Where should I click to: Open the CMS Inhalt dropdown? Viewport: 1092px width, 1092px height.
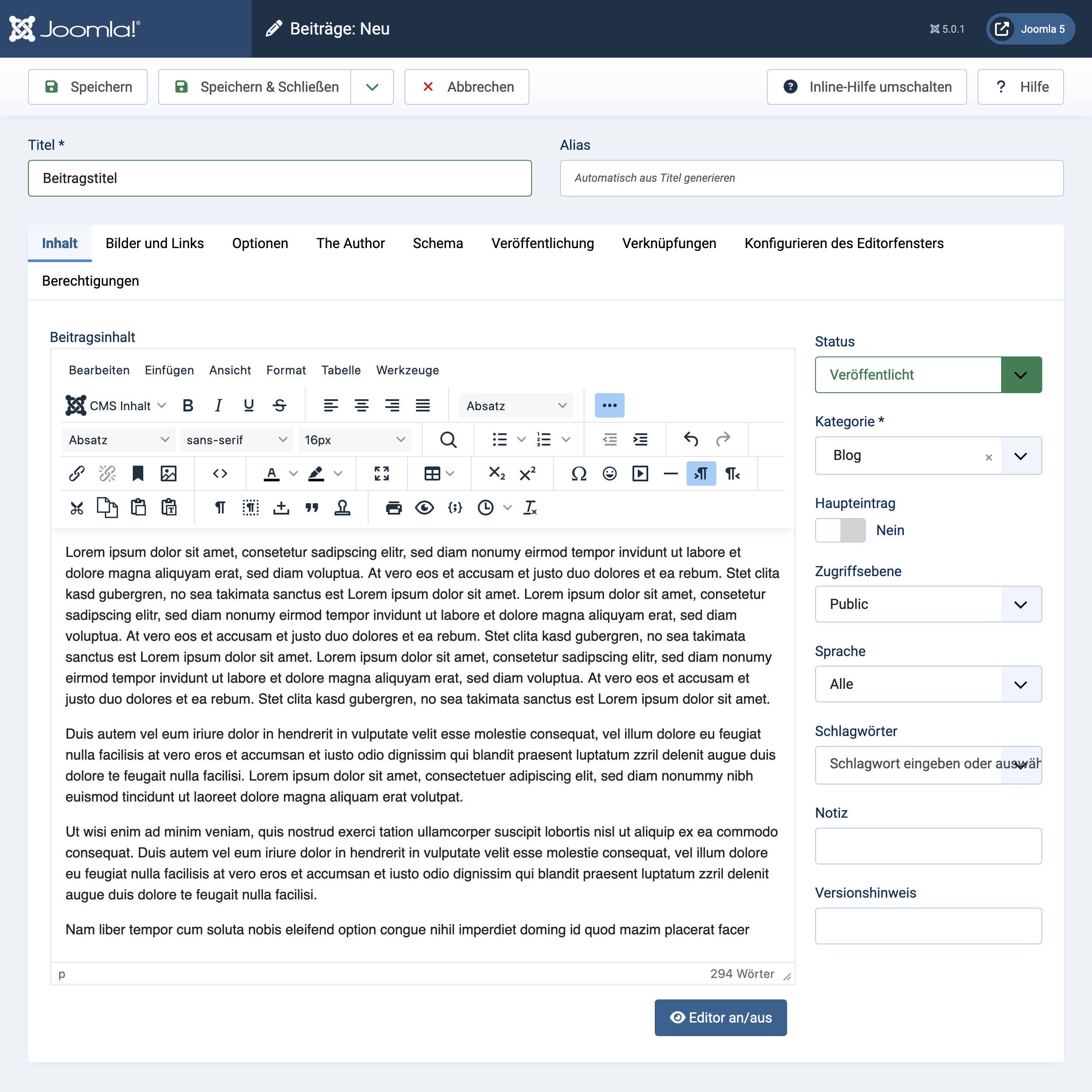[x=116, y=405]
